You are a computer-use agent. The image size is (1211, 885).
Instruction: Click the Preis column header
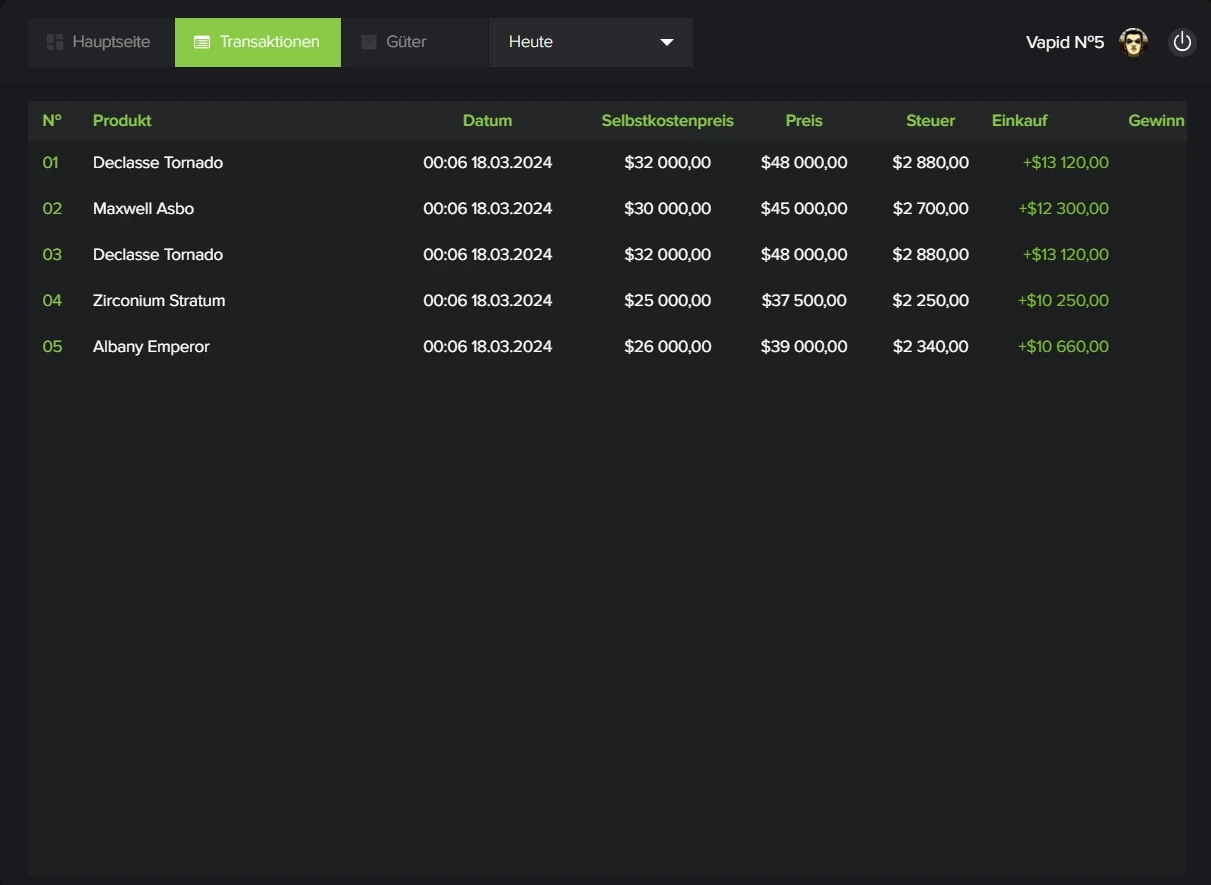coord(804,120)
